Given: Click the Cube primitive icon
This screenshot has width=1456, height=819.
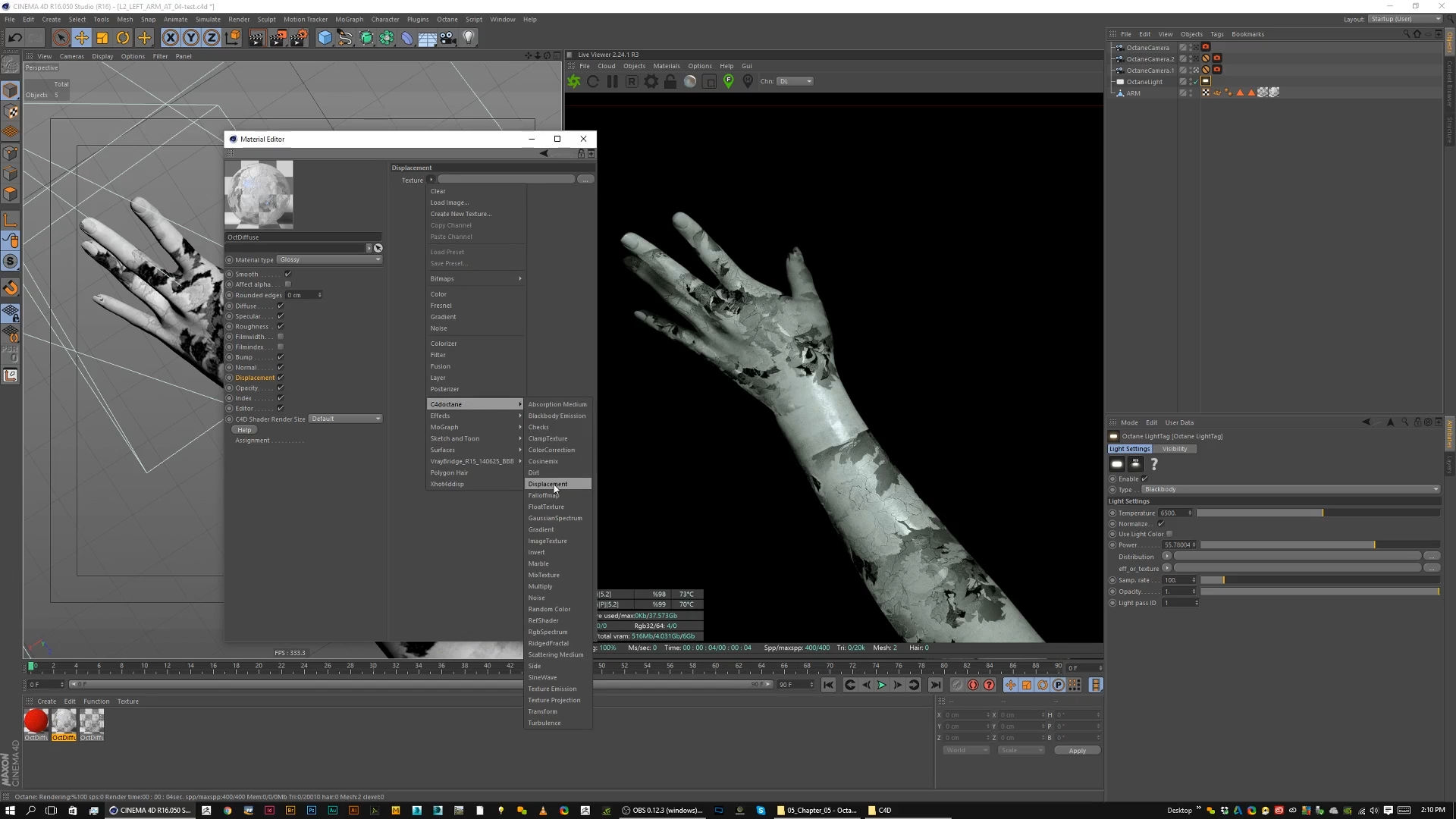Looking at the screenshot, I should [x=325, y=37].
